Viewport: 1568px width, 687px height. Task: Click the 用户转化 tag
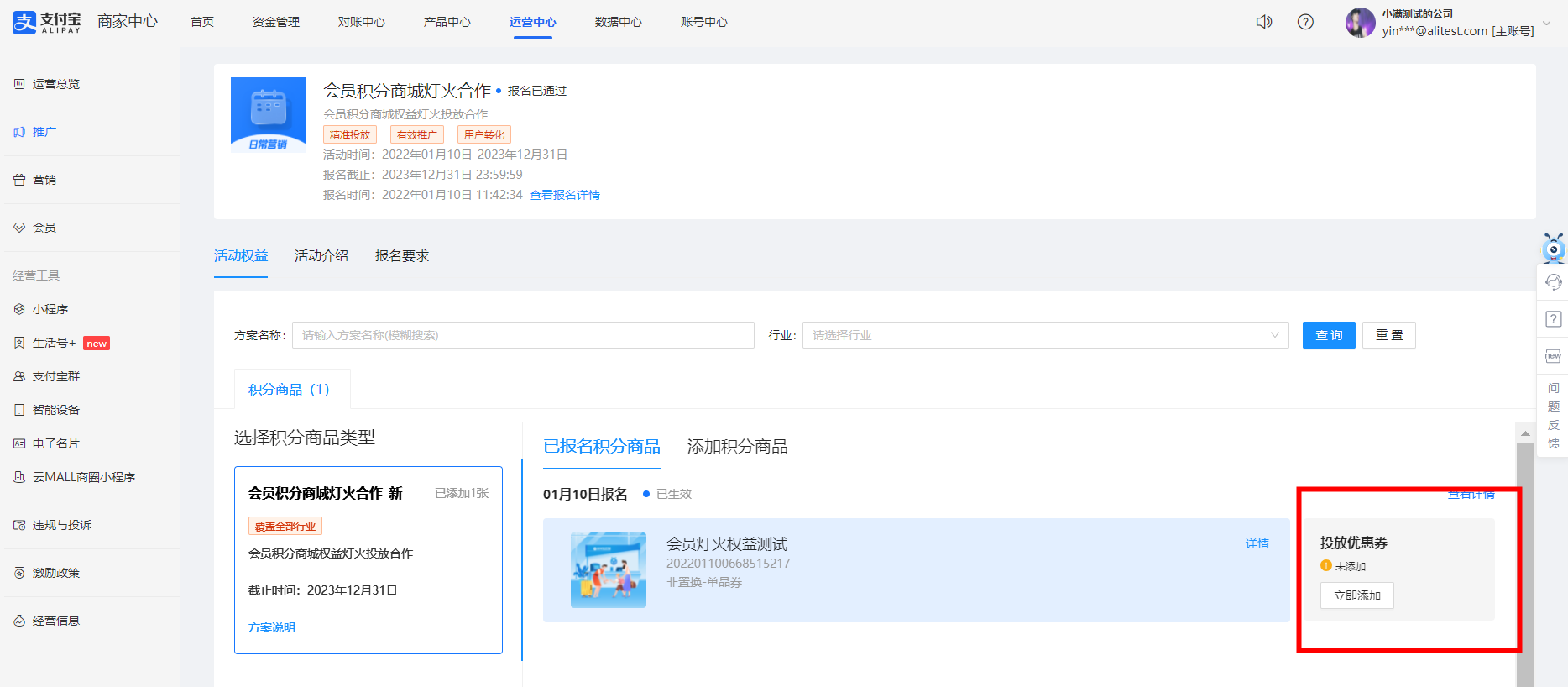click(484, 134)
